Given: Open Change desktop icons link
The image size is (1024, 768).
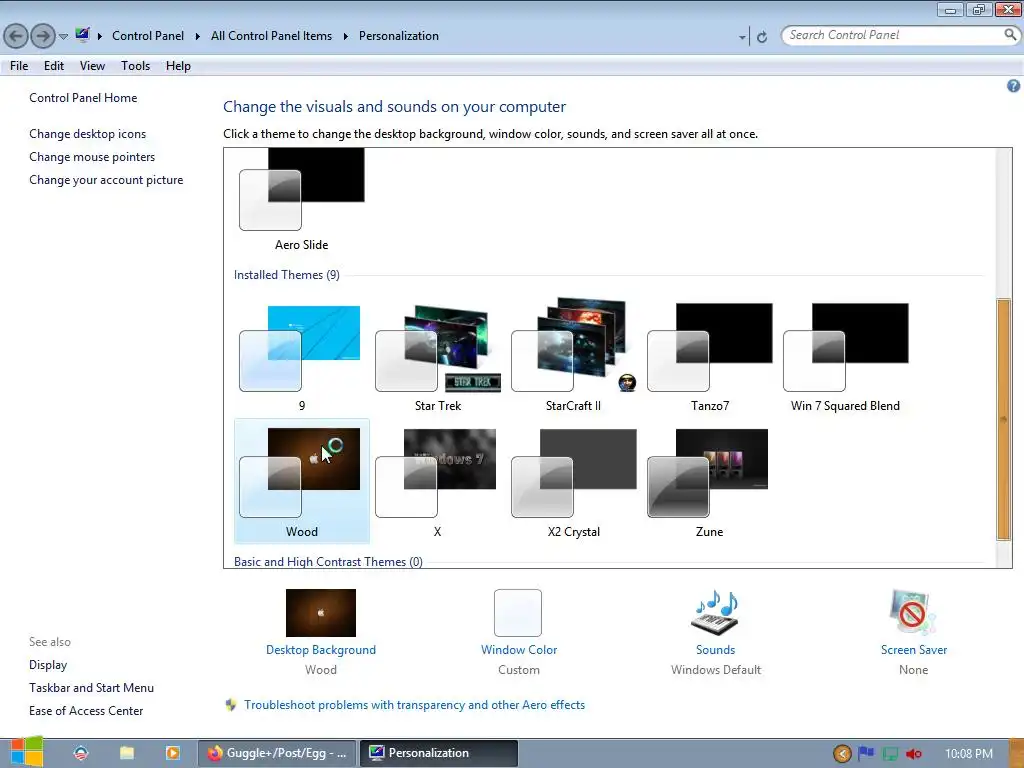Looking at the screenshot, I should (88, 134).
